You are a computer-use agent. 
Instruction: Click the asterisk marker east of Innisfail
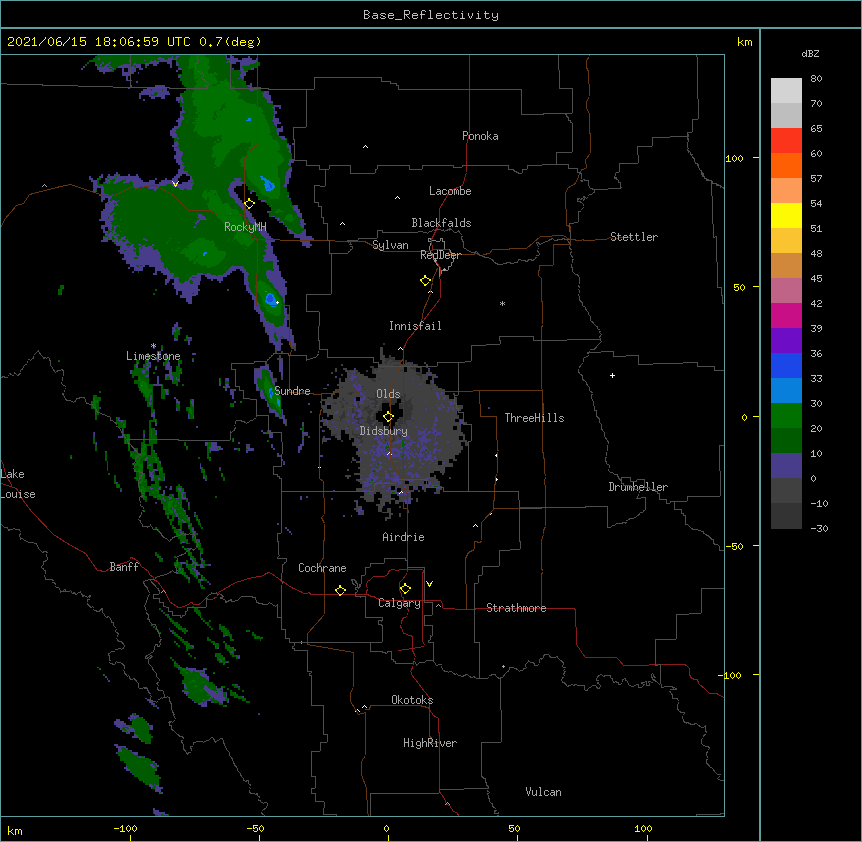[502, 303]
